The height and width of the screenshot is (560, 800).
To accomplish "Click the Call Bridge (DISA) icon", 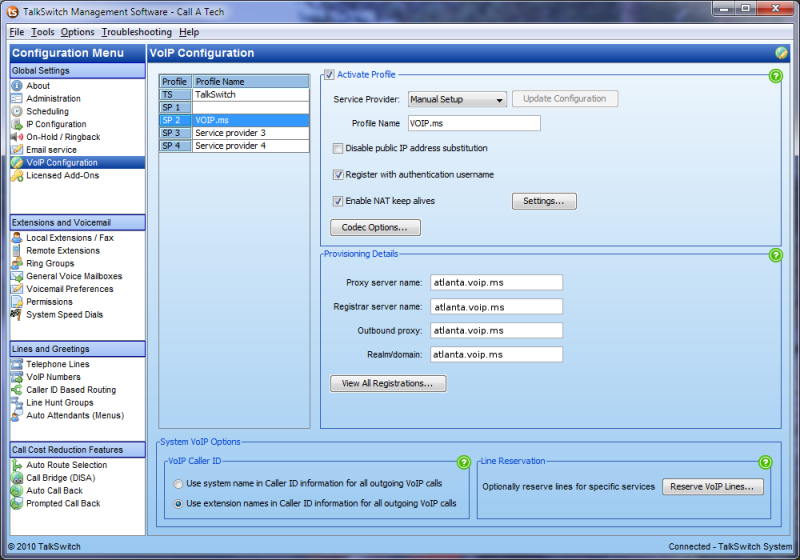I will coord(17,478).
